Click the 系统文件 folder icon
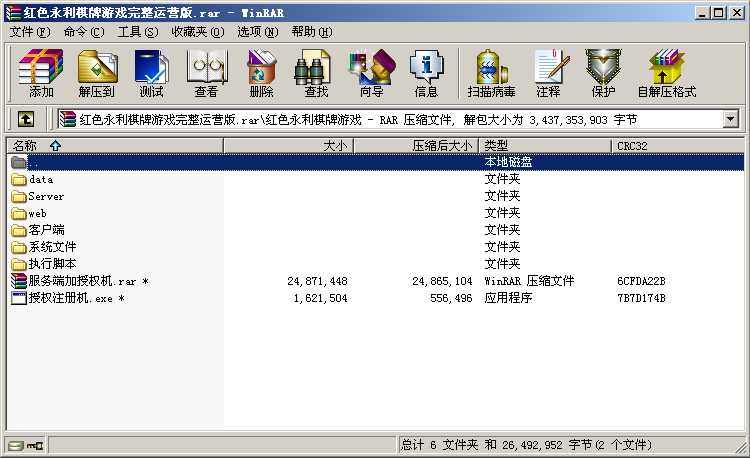This screenshot has width=750, height=458. (19, 247)
